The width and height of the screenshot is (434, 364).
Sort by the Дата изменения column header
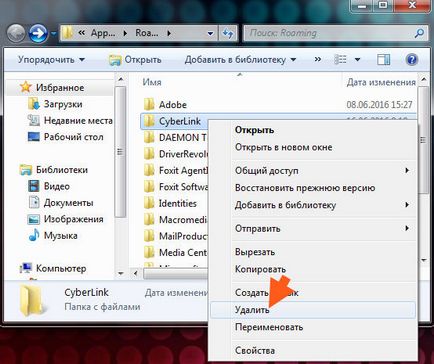point(381,82)
